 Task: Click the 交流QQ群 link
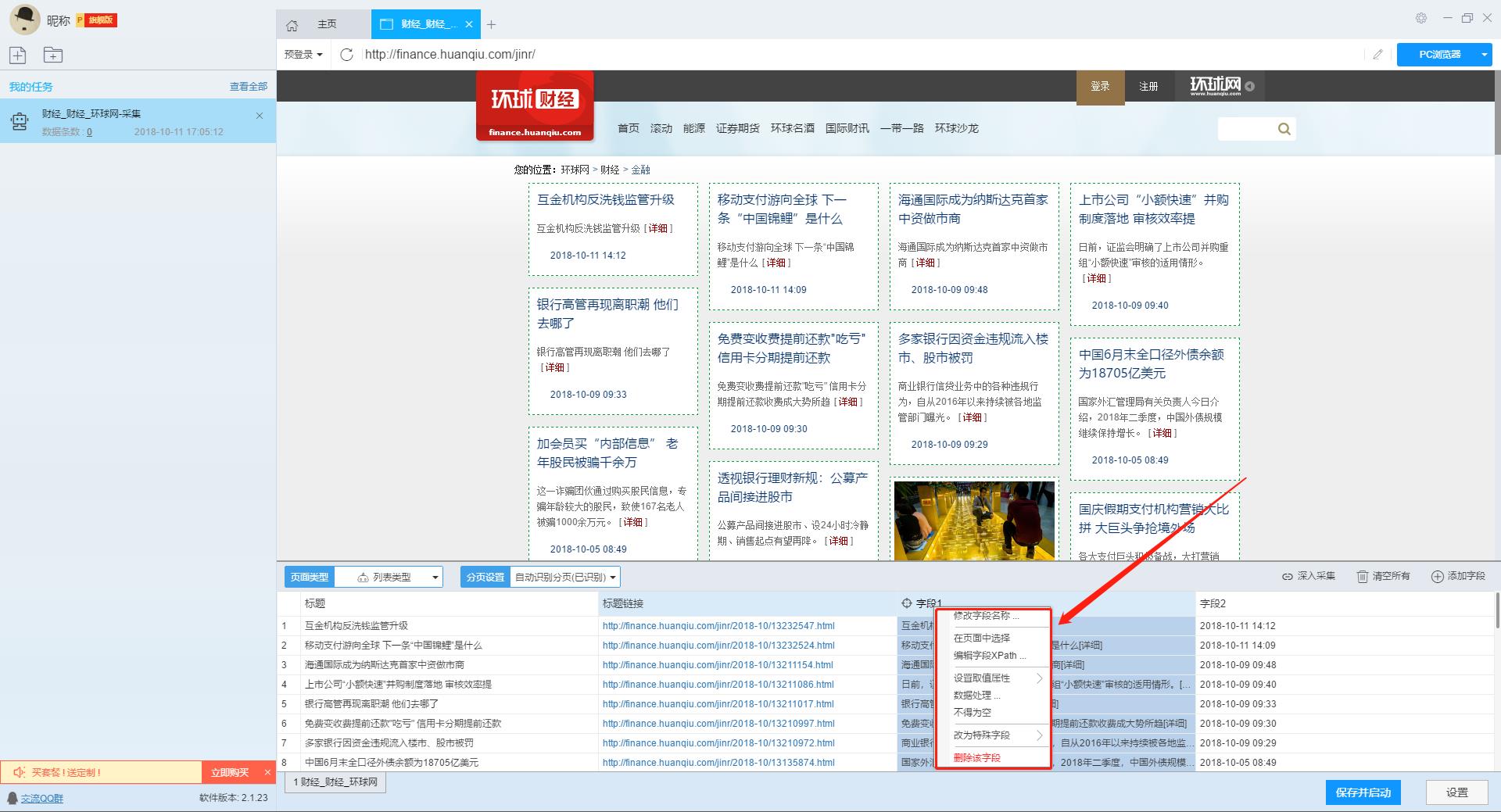pos(42,798)
